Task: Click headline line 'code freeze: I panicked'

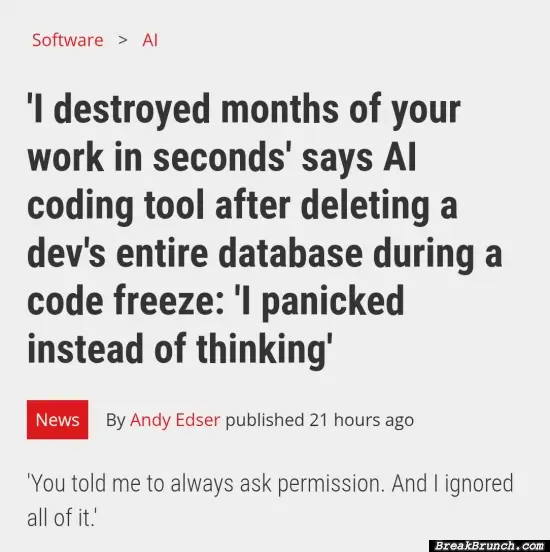Action: pyautogui.click(x=215, y=302)
